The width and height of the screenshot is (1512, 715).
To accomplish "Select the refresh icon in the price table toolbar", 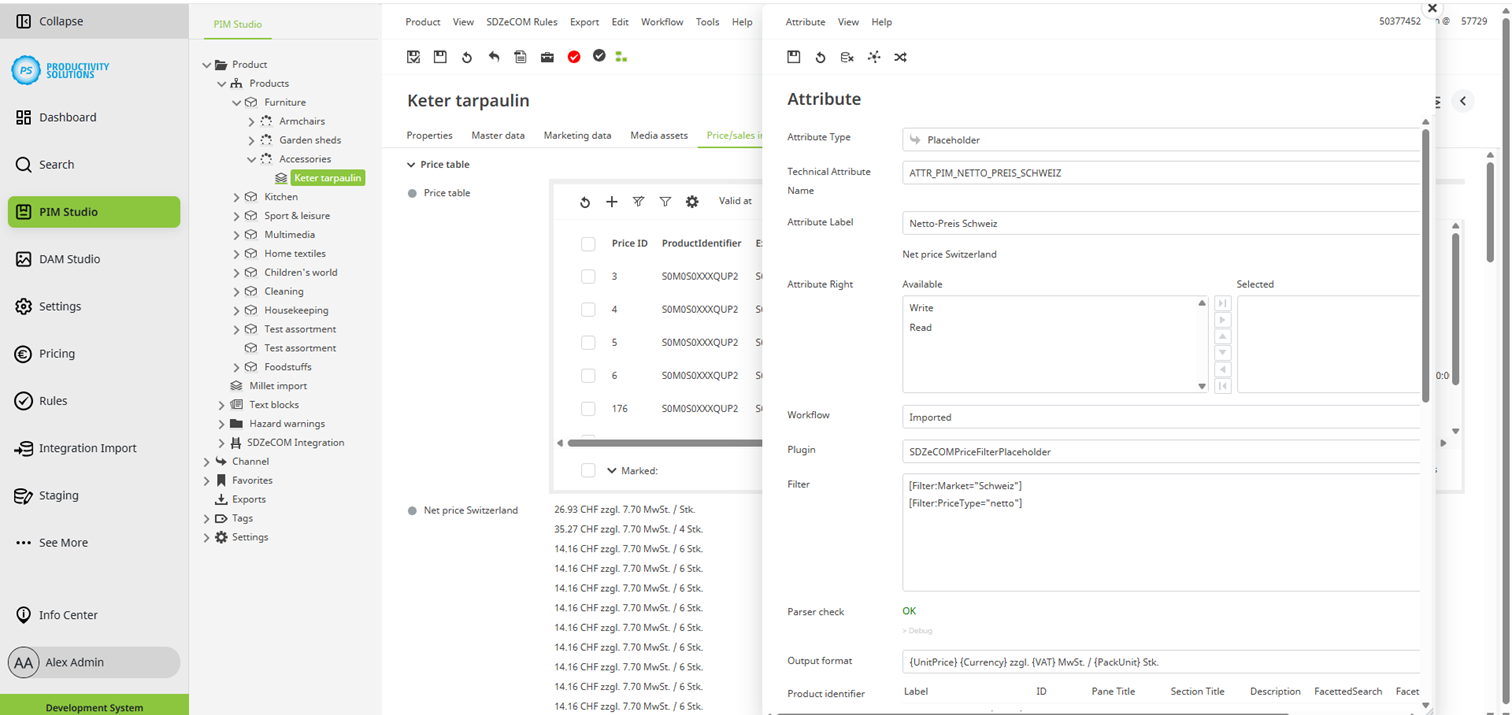I will coord(585,201).
